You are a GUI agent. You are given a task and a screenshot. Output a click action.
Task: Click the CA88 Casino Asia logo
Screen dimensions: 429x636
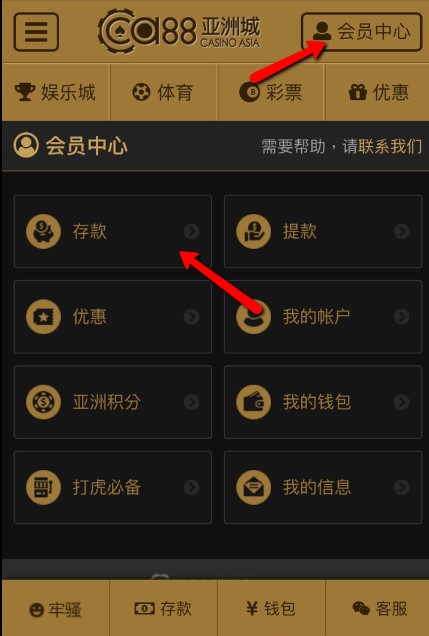179,31
